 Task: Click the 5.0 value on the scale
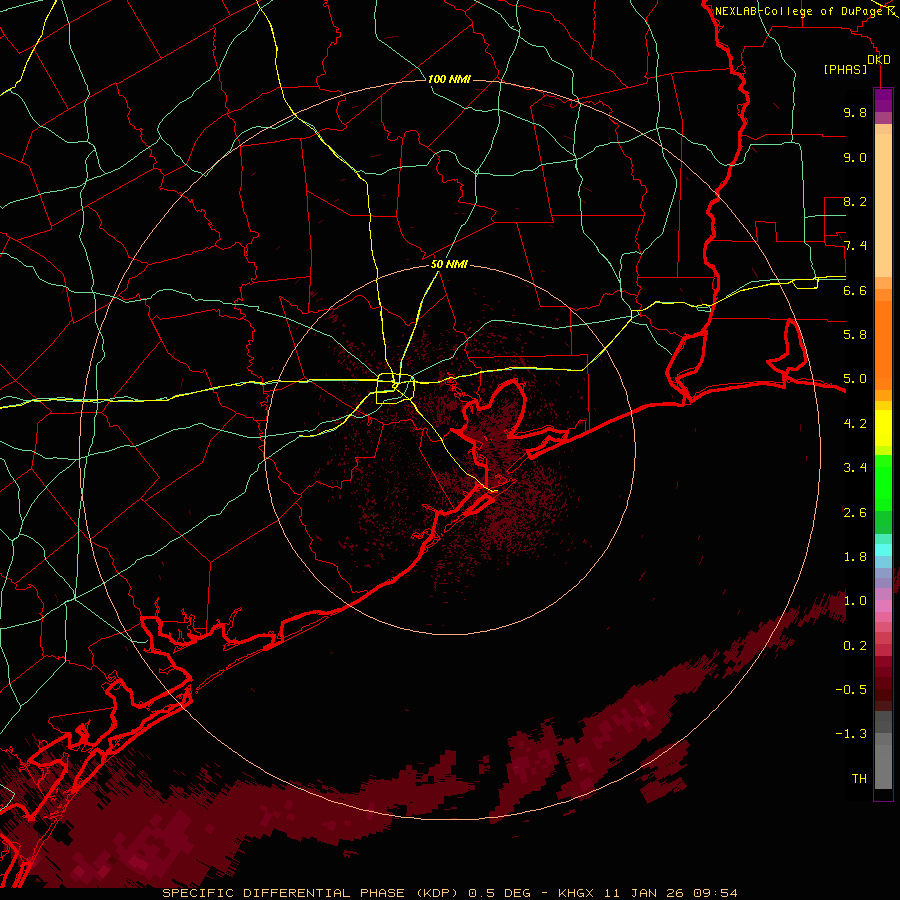point(855,379)
